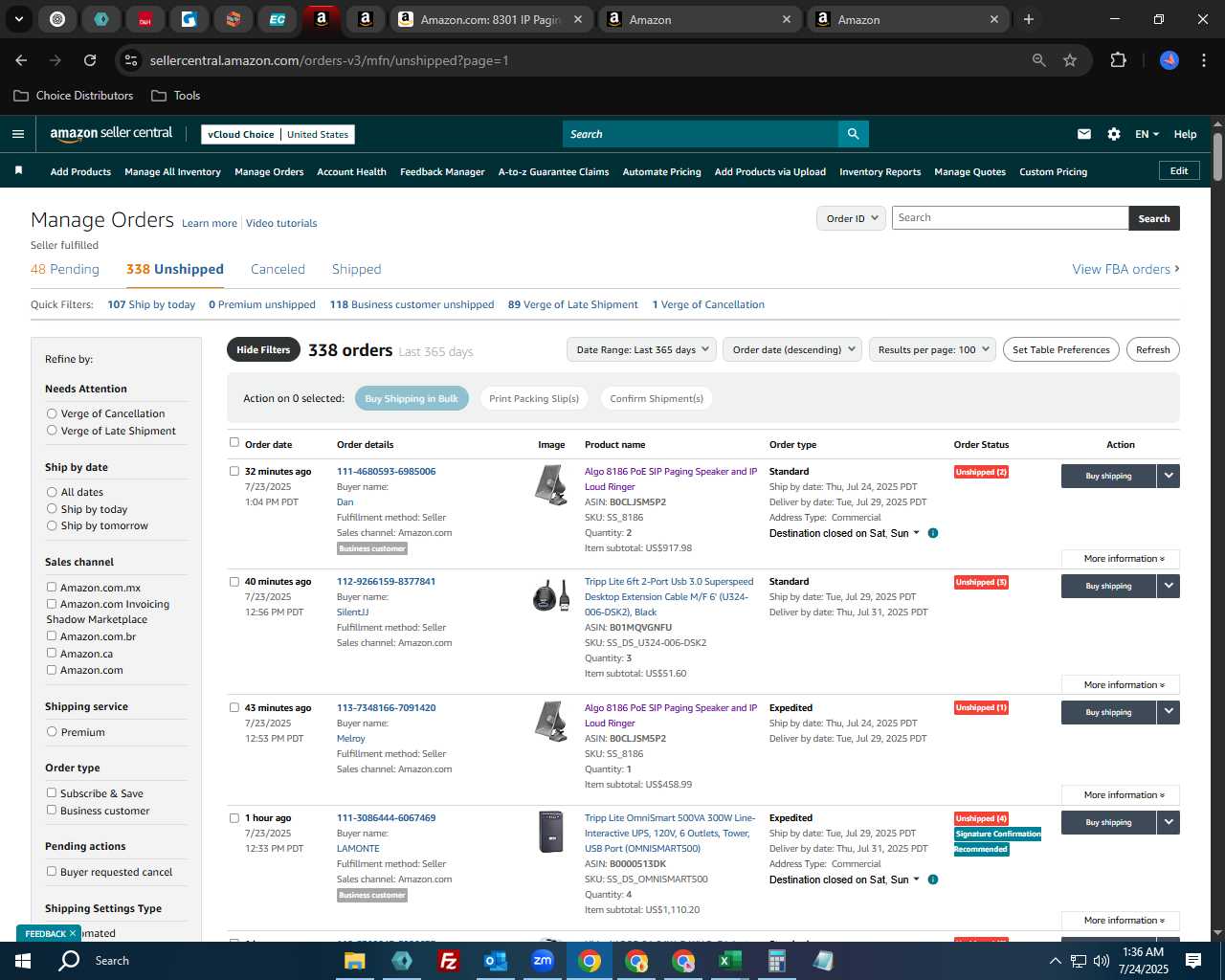Expand the Destination closed Sat, Sun arrow for LAMONTE
The image size is (1225, 980).
point(917,880)
